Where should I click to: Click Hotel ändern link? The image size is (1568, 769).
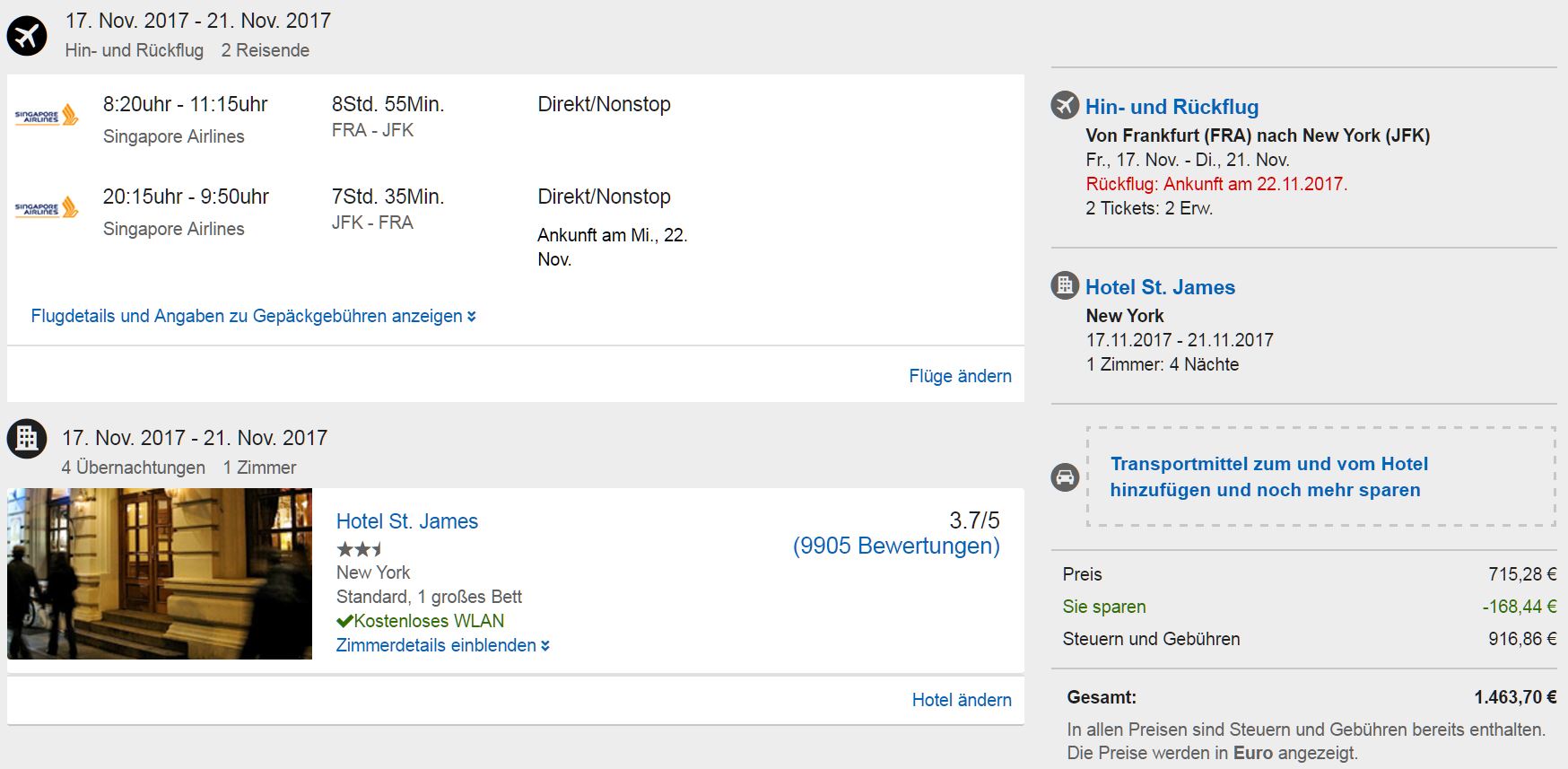[962, 700]
